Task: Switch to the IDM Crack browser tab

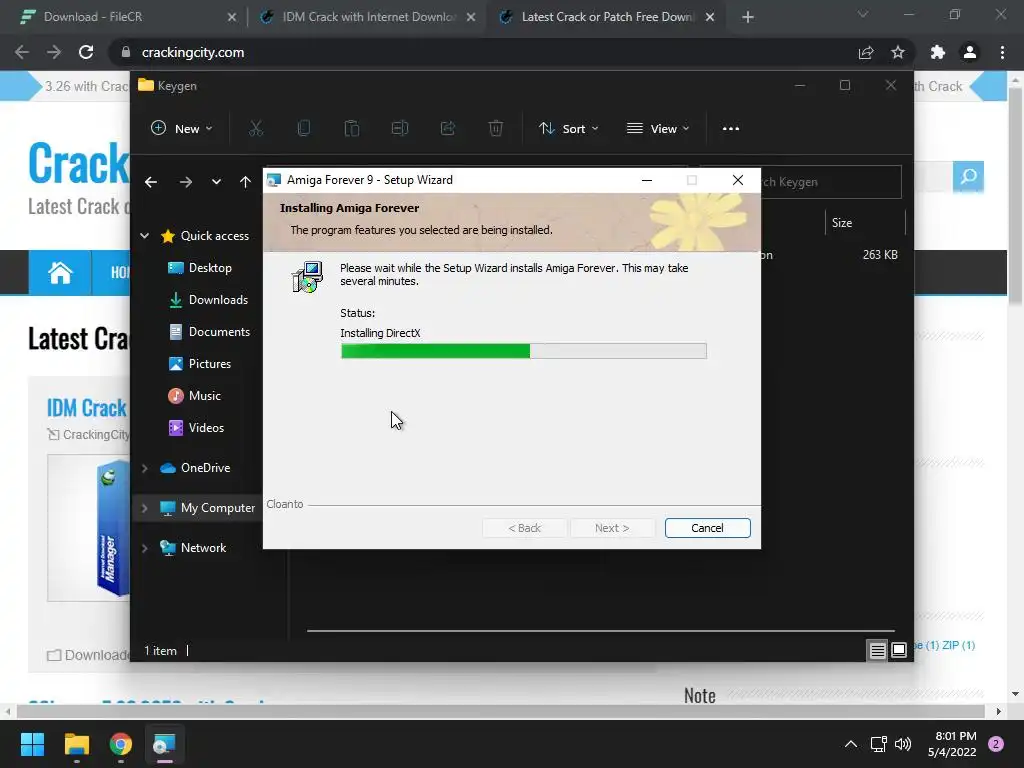Action: tap(369, 17)
